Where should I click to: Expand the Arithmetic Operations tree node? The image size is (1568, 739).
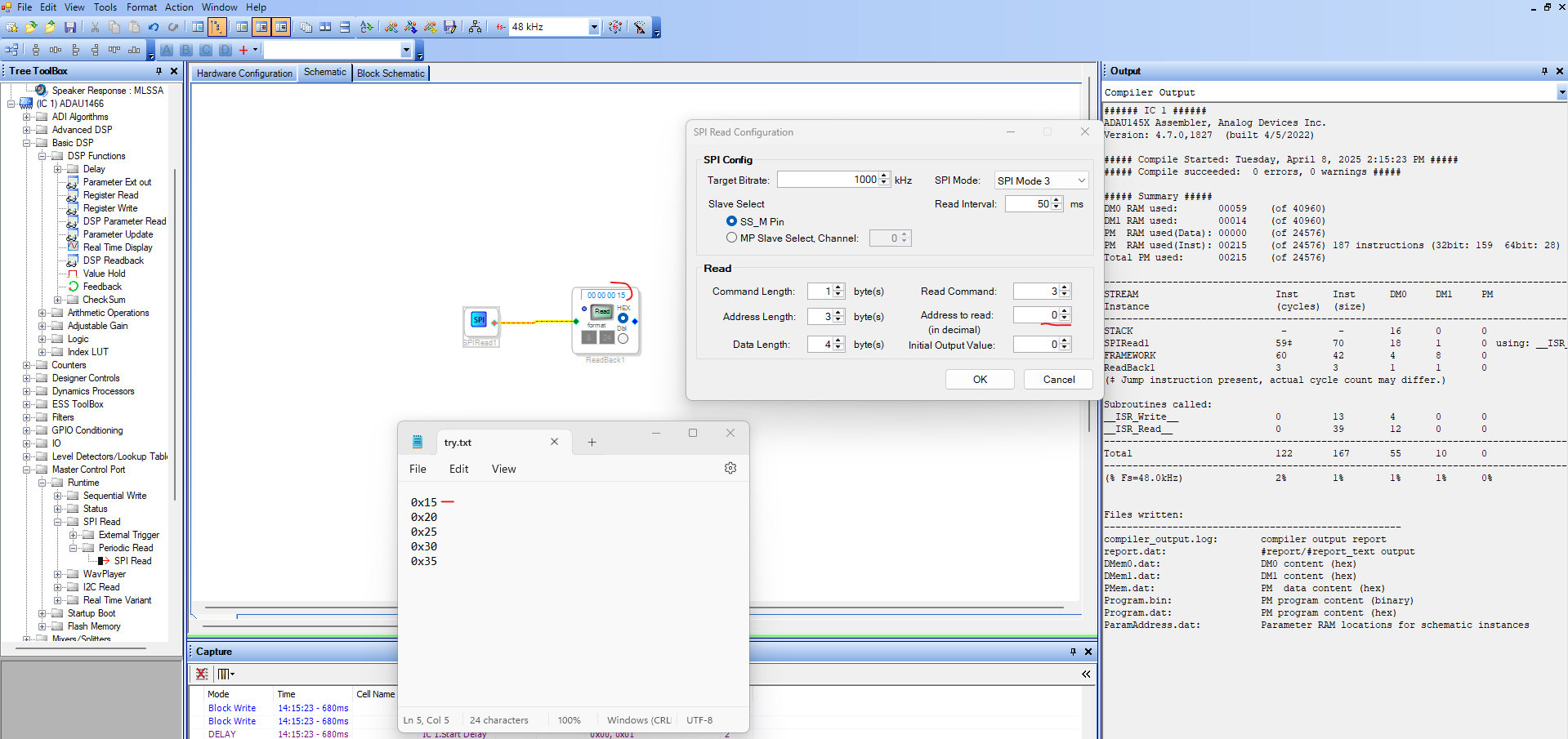point(42,313)
